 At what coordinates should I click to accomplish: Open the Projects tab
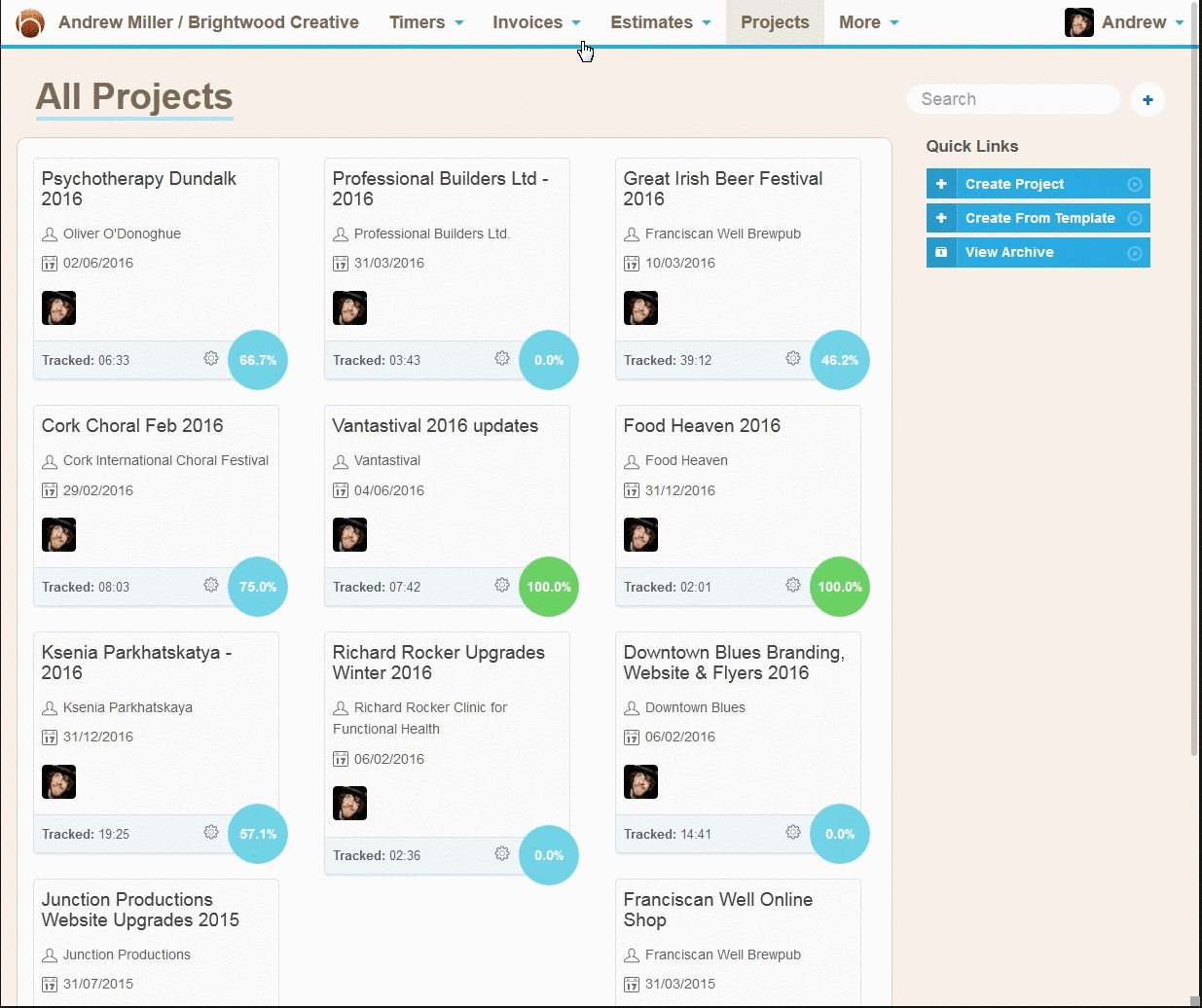coord(775,22)
